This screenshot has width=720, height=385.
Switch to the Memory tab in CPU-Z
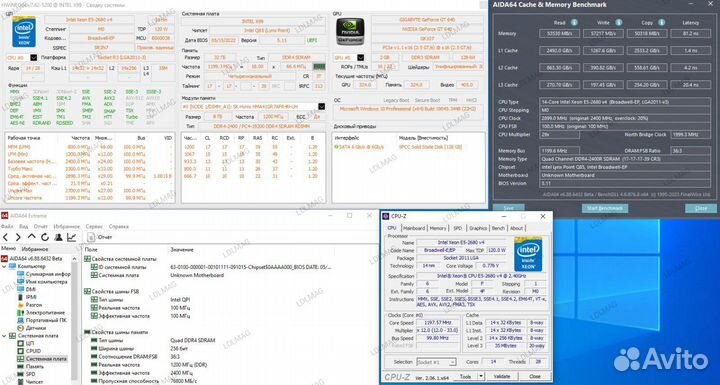coord(438,228)
